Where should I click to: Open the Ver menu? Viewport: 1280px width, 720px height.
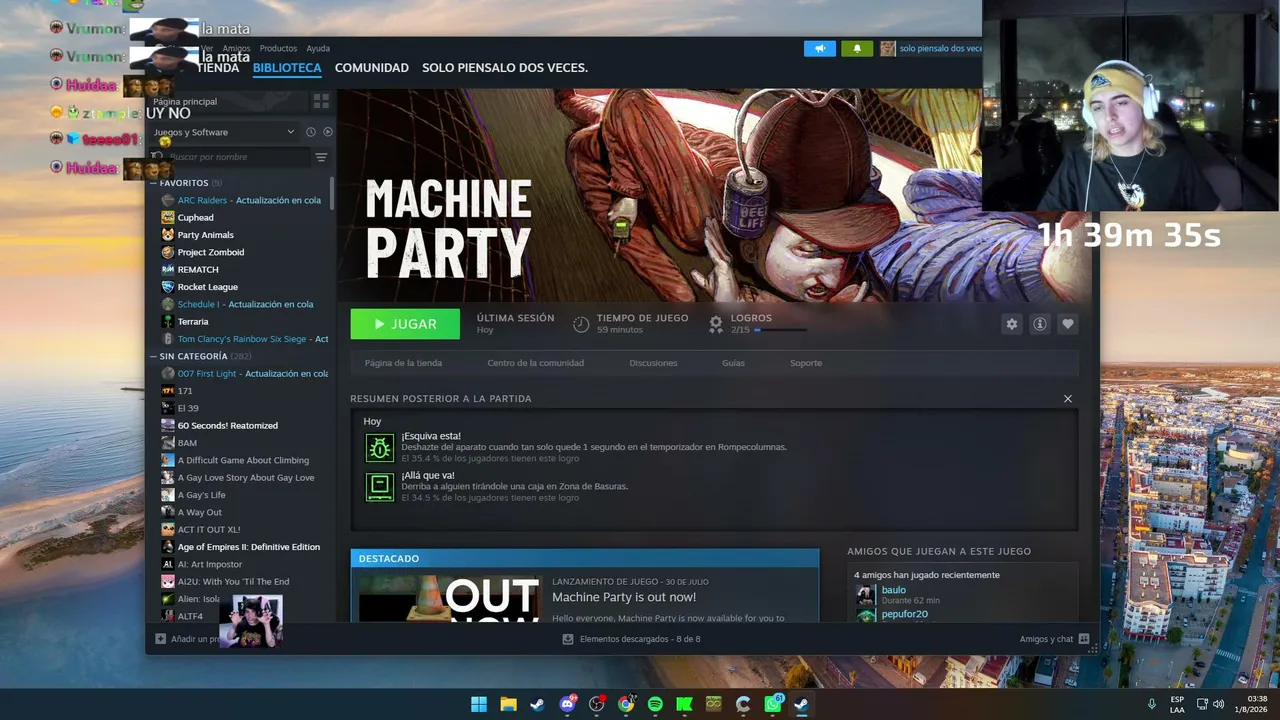tap(207, 48)
